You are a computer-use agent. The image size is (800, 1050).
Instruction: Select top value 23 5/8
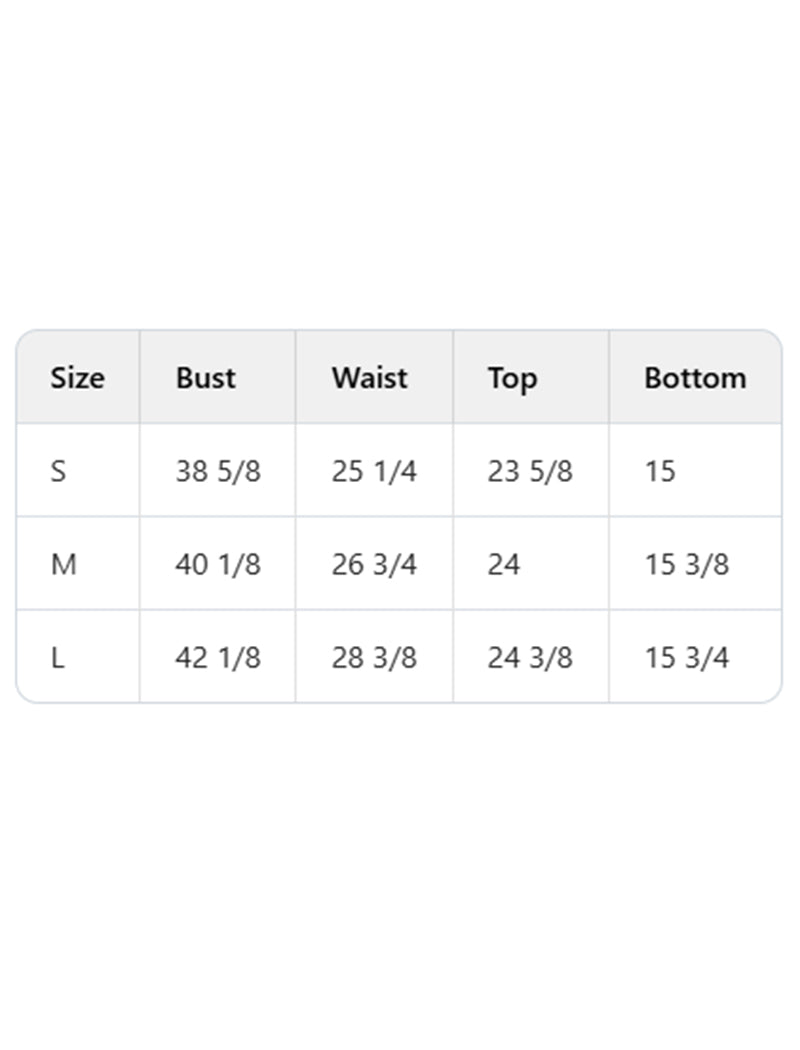530,471
